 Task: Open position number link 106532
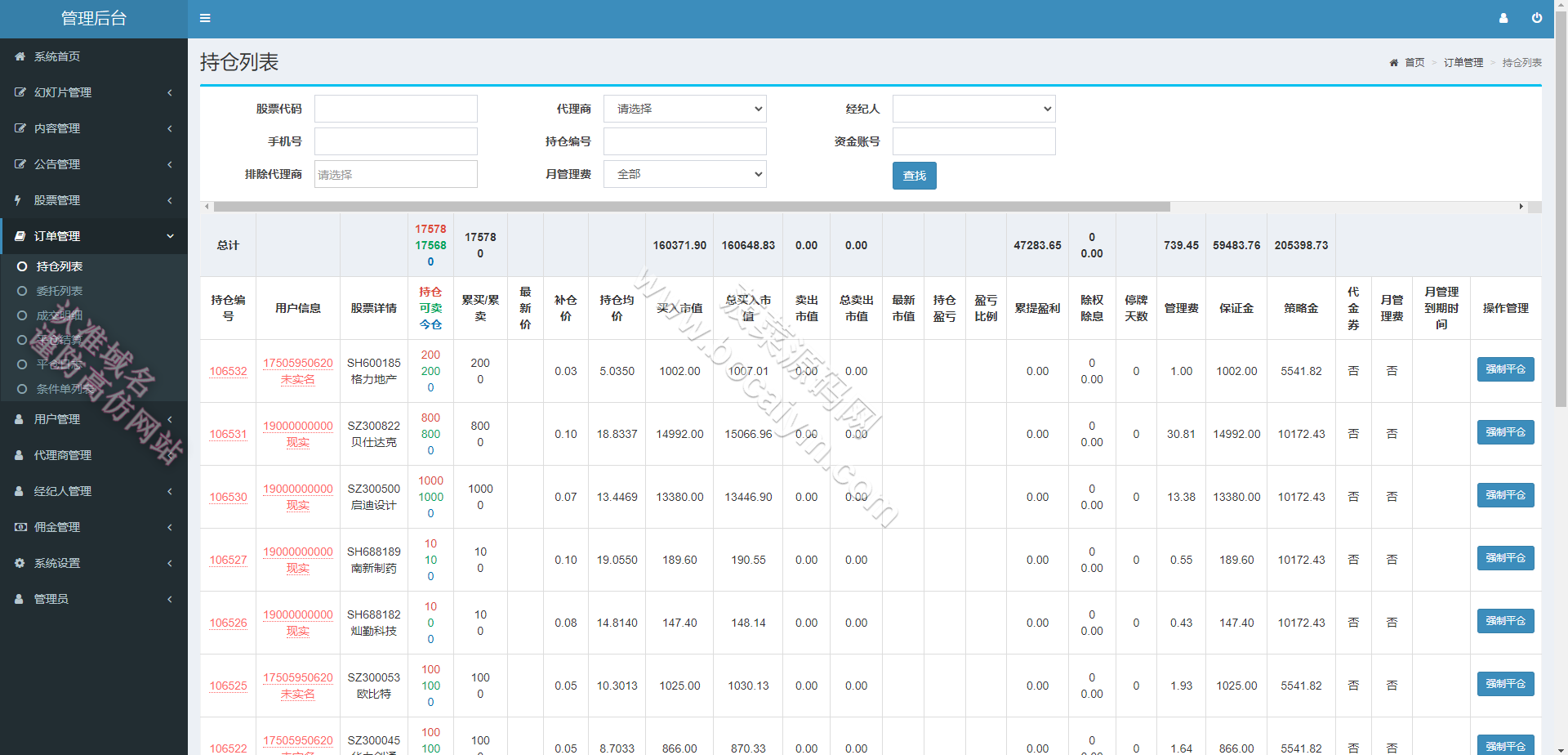[x=228, y=371]
